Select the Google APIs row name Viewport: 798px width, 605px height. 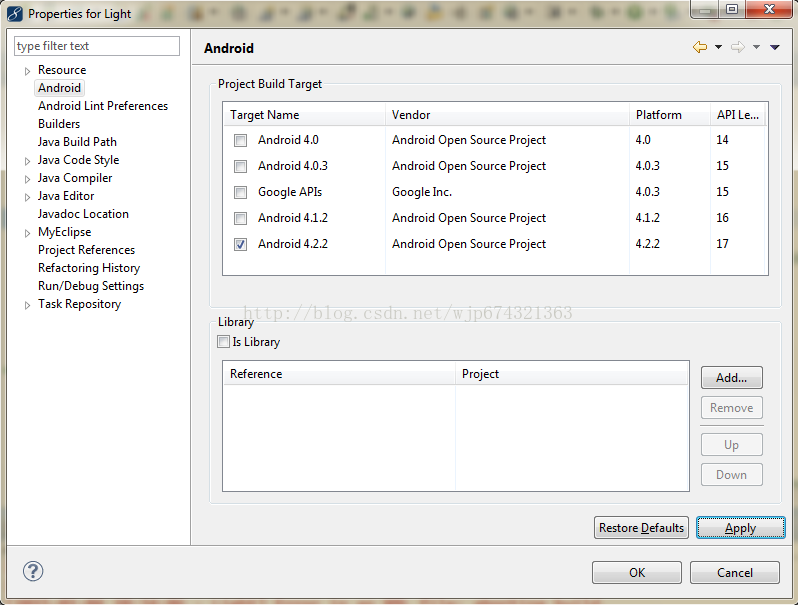click(290, 192)
